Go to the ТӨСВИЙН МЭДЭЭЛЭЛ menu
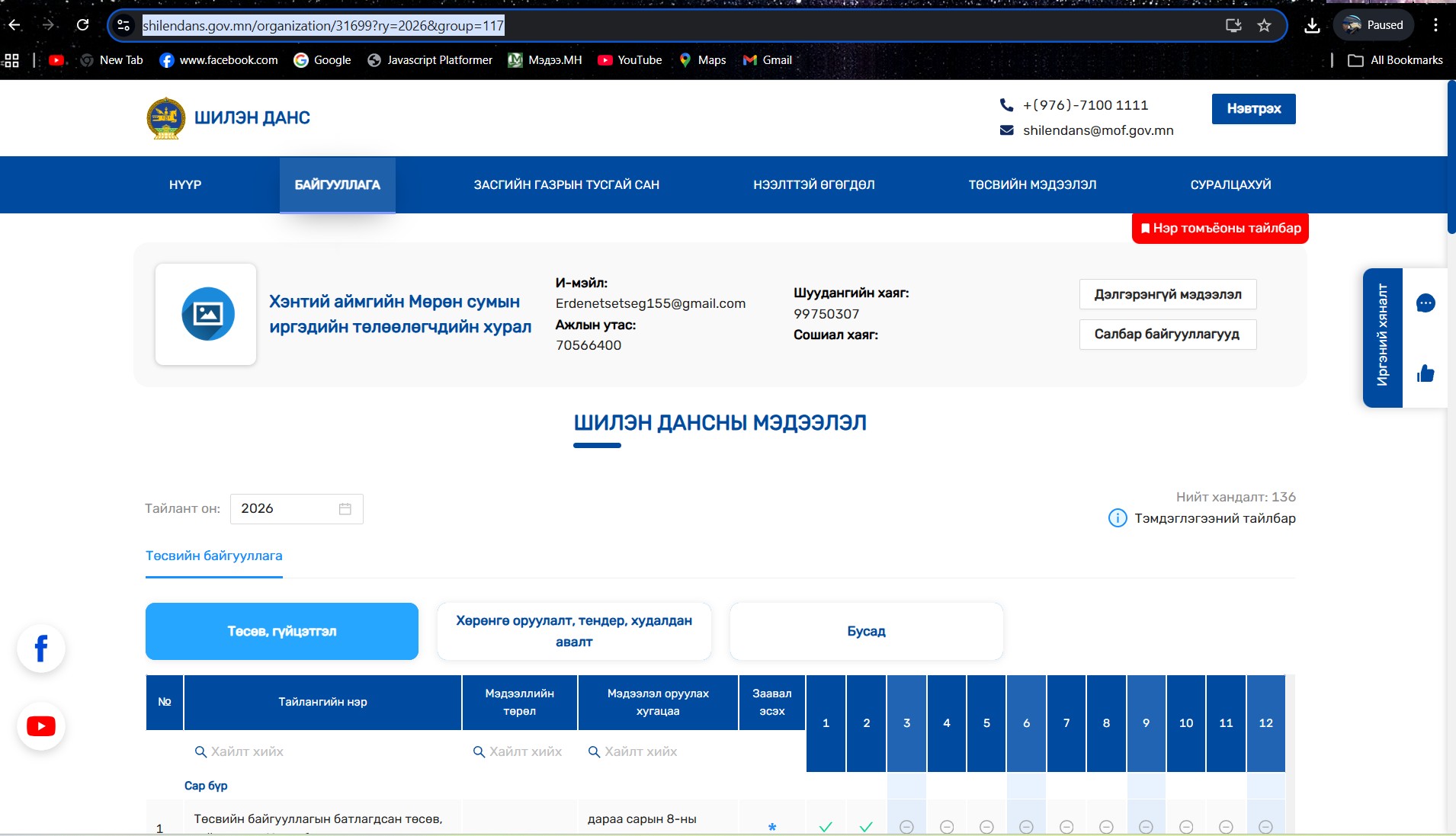1456x836 pixels. point(1032,184)
